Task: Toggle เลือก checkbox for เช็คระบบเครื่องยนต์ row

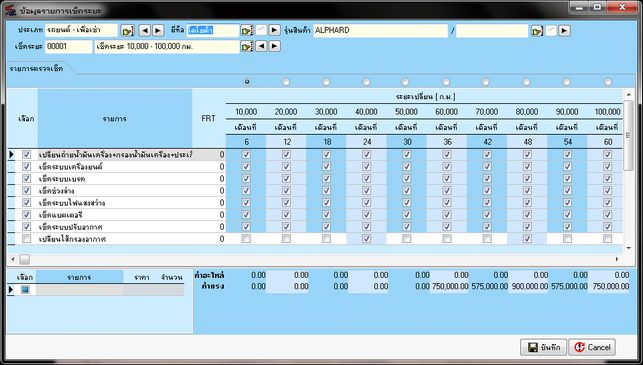Action: [x=26, y=167]
